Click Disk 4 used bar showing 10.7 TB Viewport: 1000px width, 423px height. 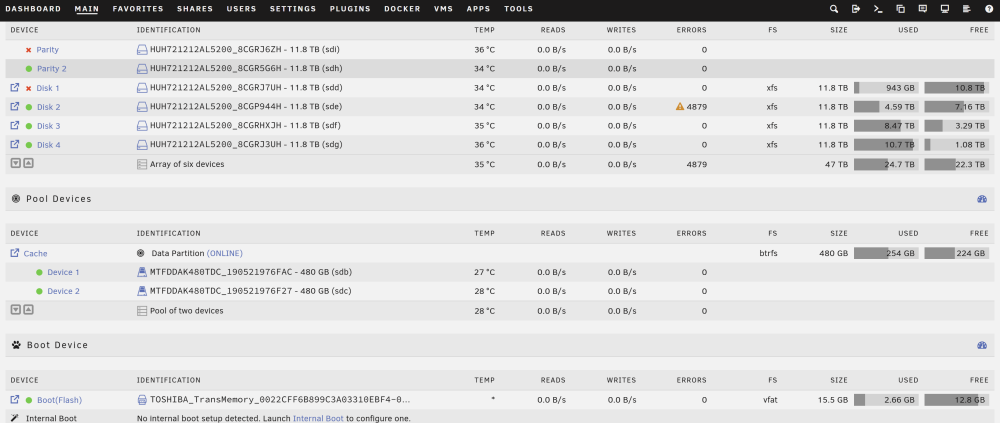click(886, 145)
